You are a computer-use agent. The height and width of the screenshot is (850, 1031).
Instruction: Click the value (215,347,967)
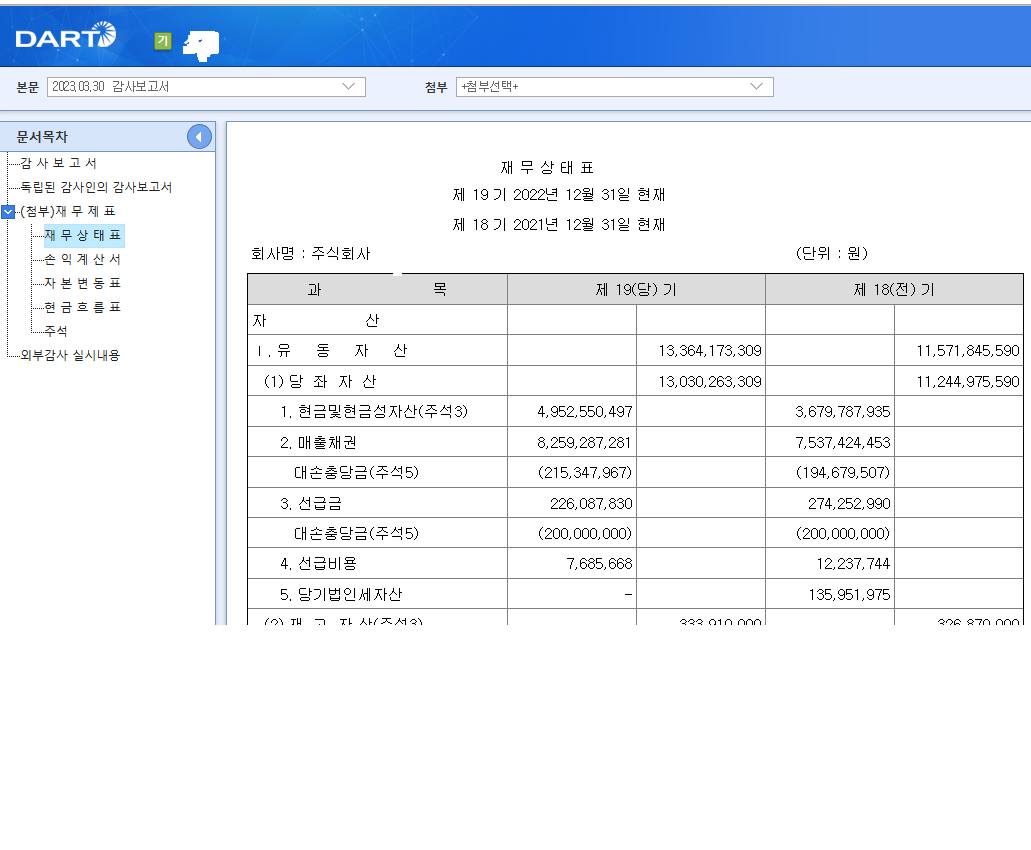tap(585, 473)
